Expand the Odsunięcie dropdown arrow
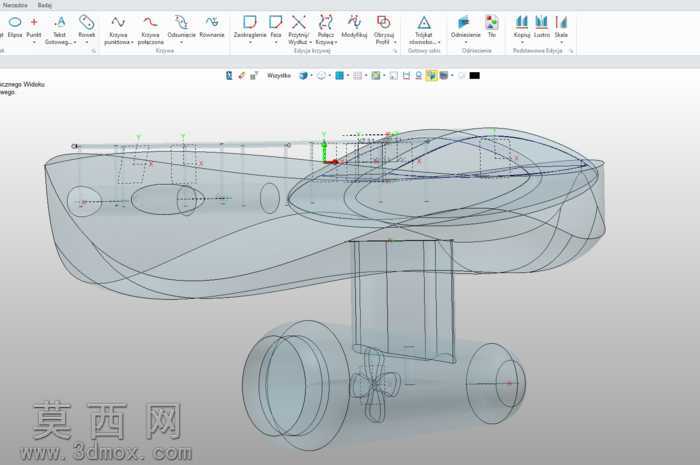Viewport: 700px width, 465px height. pos(181,42)
